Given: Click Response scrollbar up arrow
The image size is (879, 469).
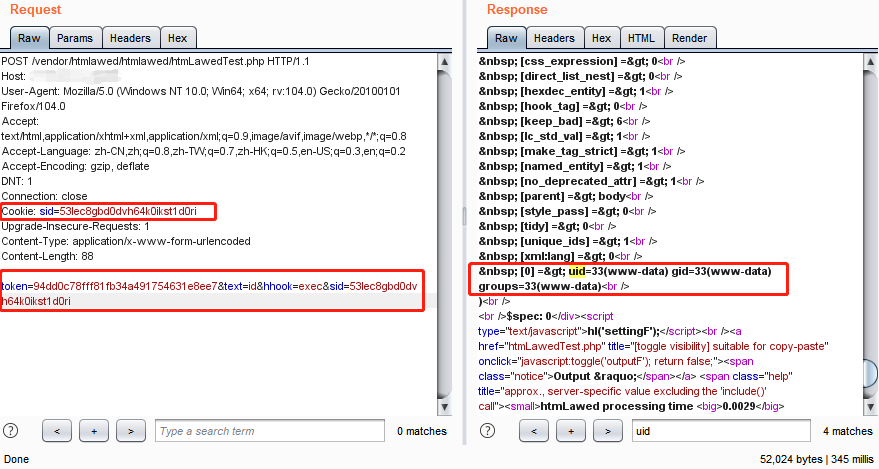Looking at the screenshot, I should tap(870, 61).
